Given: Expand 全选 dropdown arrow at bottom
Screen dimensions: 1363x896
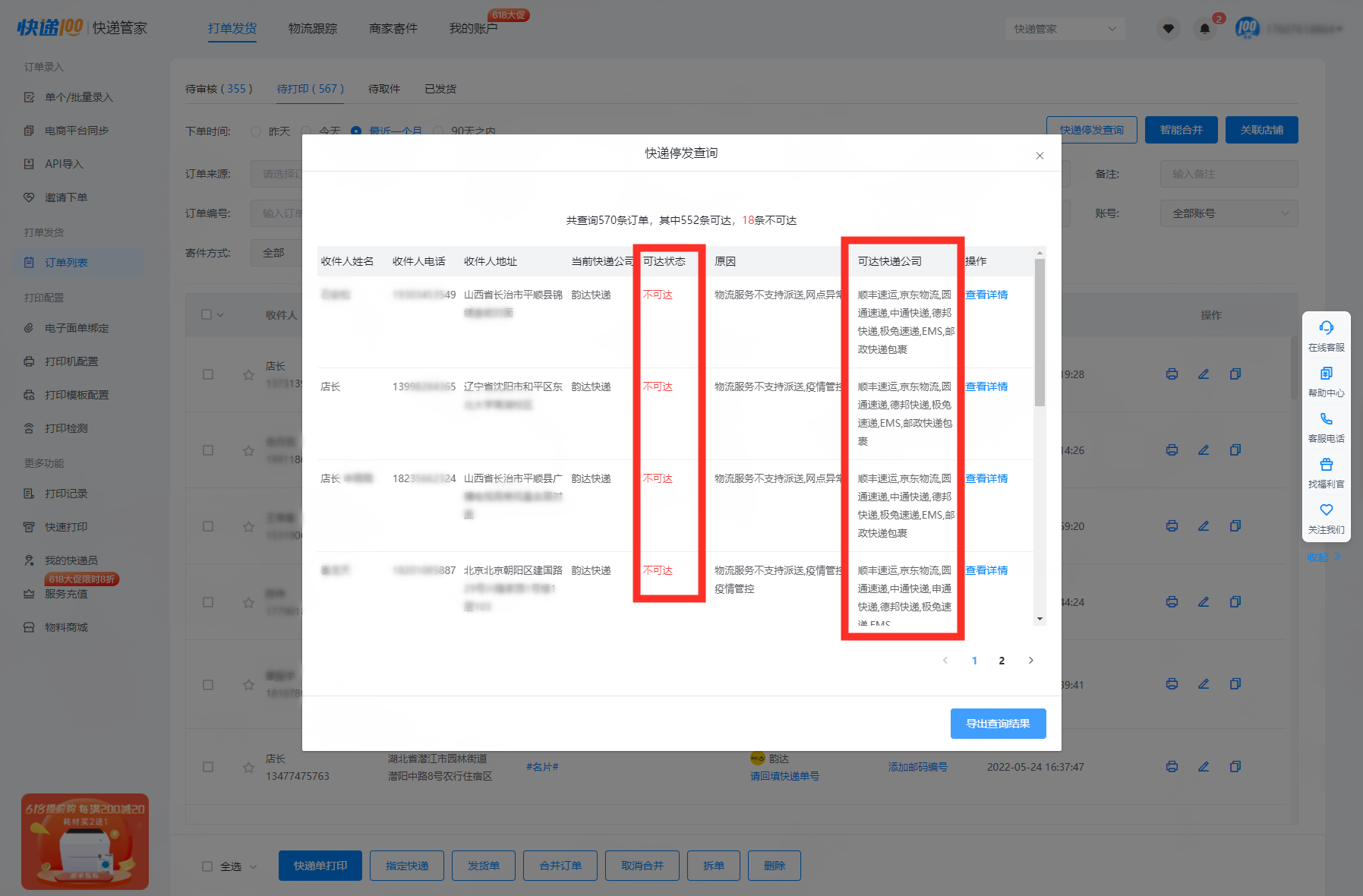Looking at the screenshot, I should tap(254, 866).
